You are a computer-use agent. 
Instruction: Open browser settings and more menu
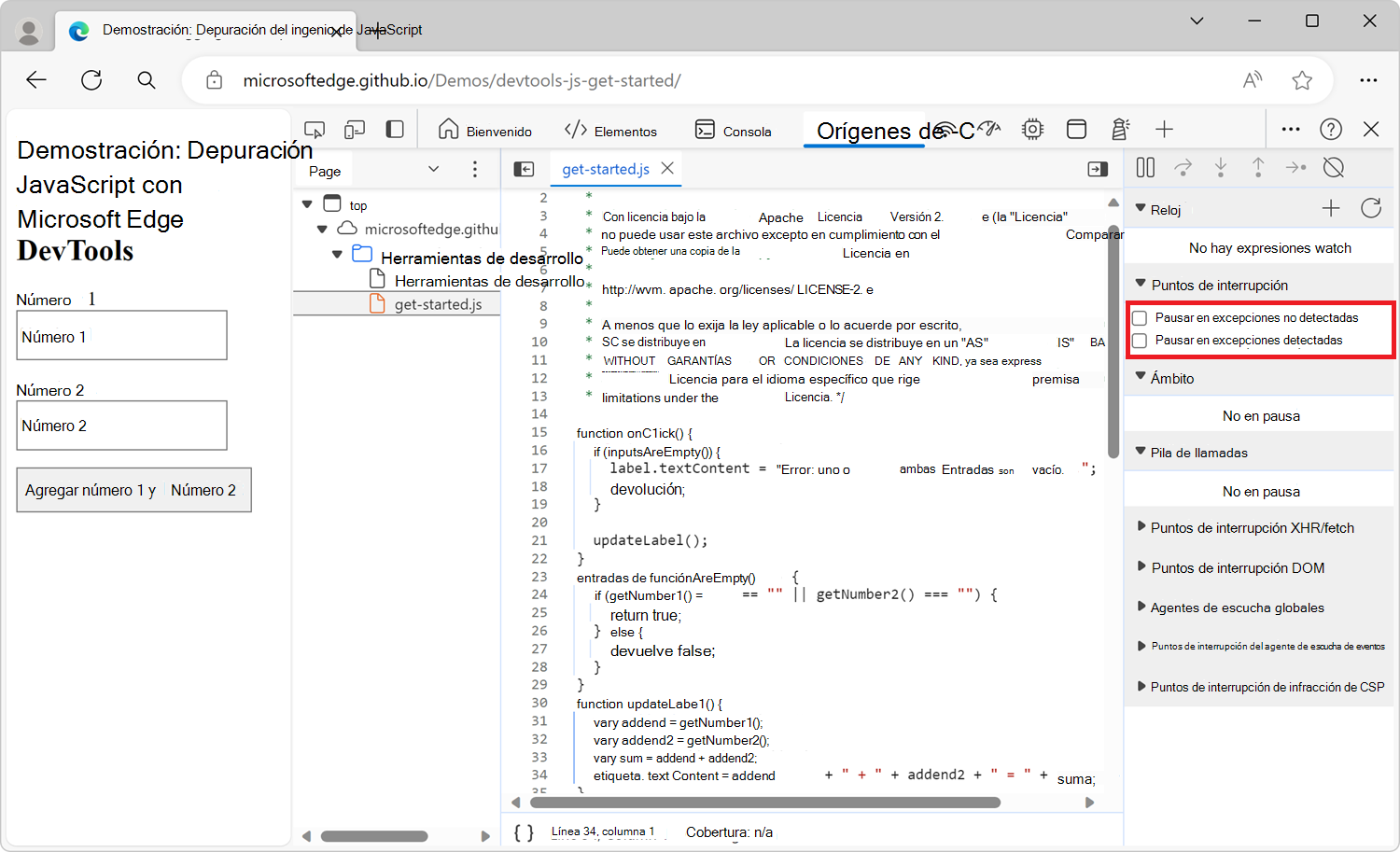tap(1368, 80)
